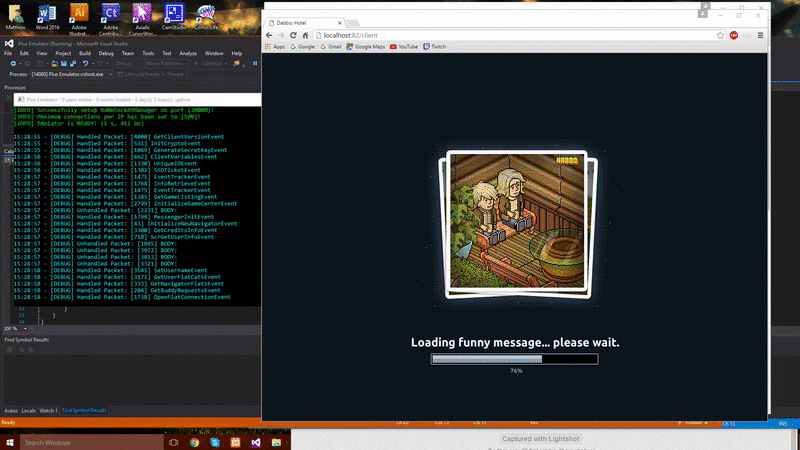This screenshot has height=450, width=800.
Task: Open the Word 2016 desktop shortcut
Action: click(47, 17)
